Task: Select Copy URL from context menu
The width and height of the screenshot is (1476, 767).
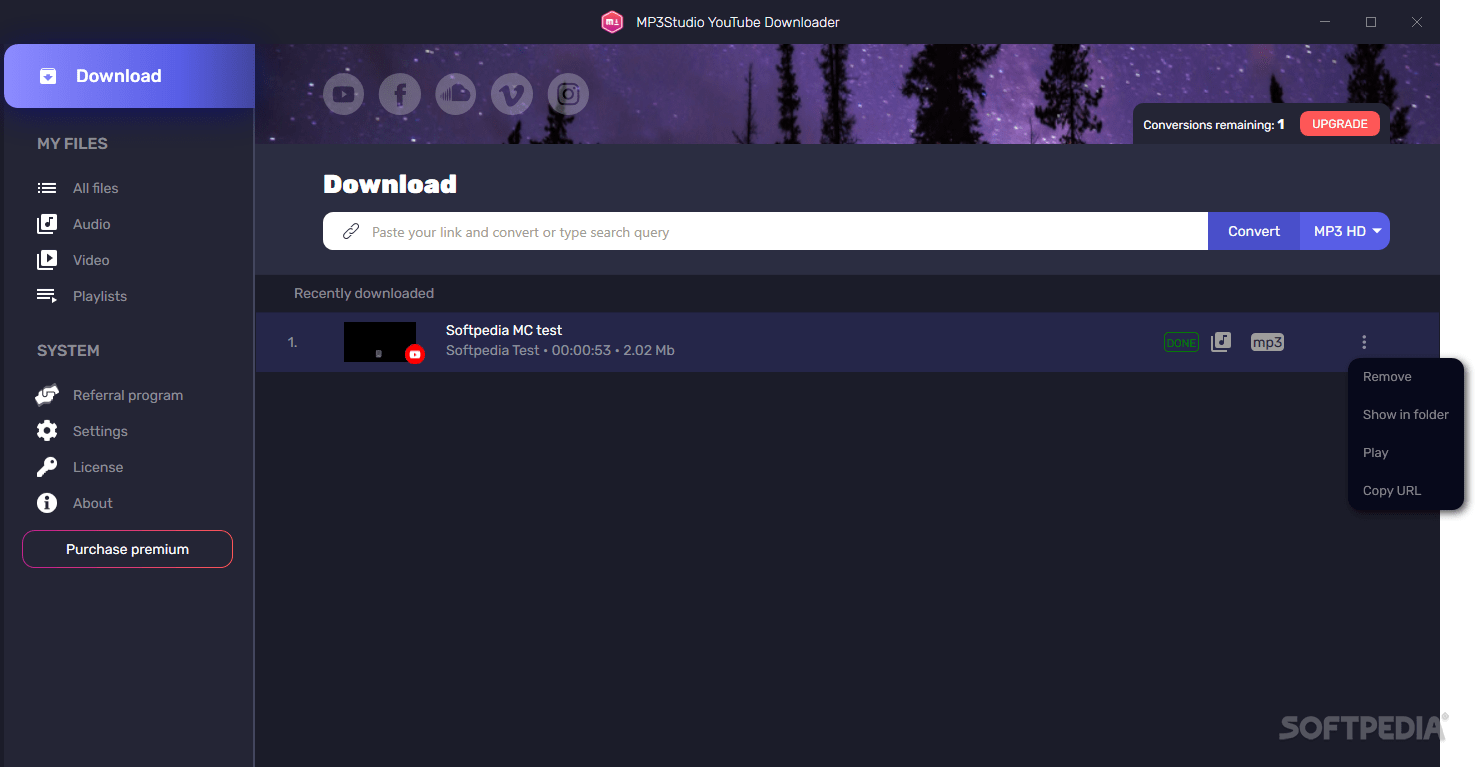Action: 1391,490
